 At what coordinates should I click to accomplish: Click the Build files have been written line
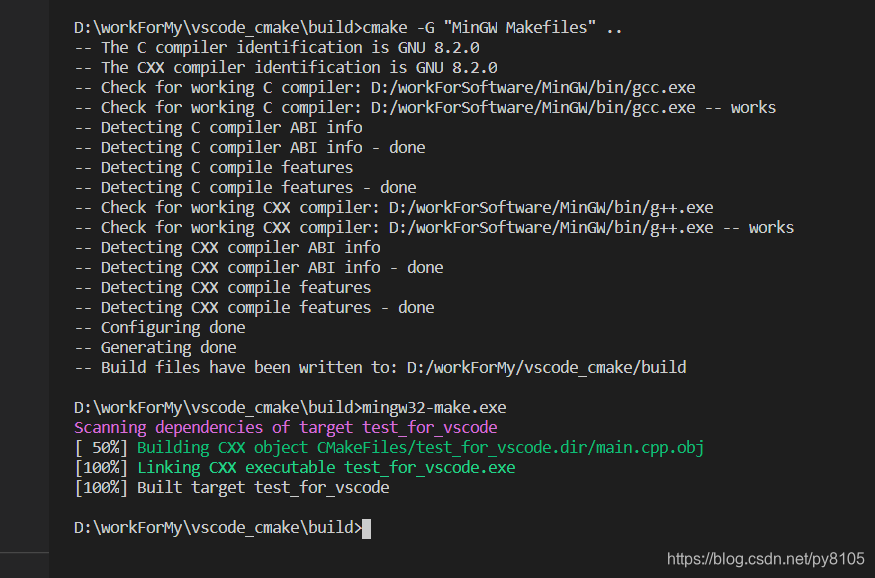380,368
